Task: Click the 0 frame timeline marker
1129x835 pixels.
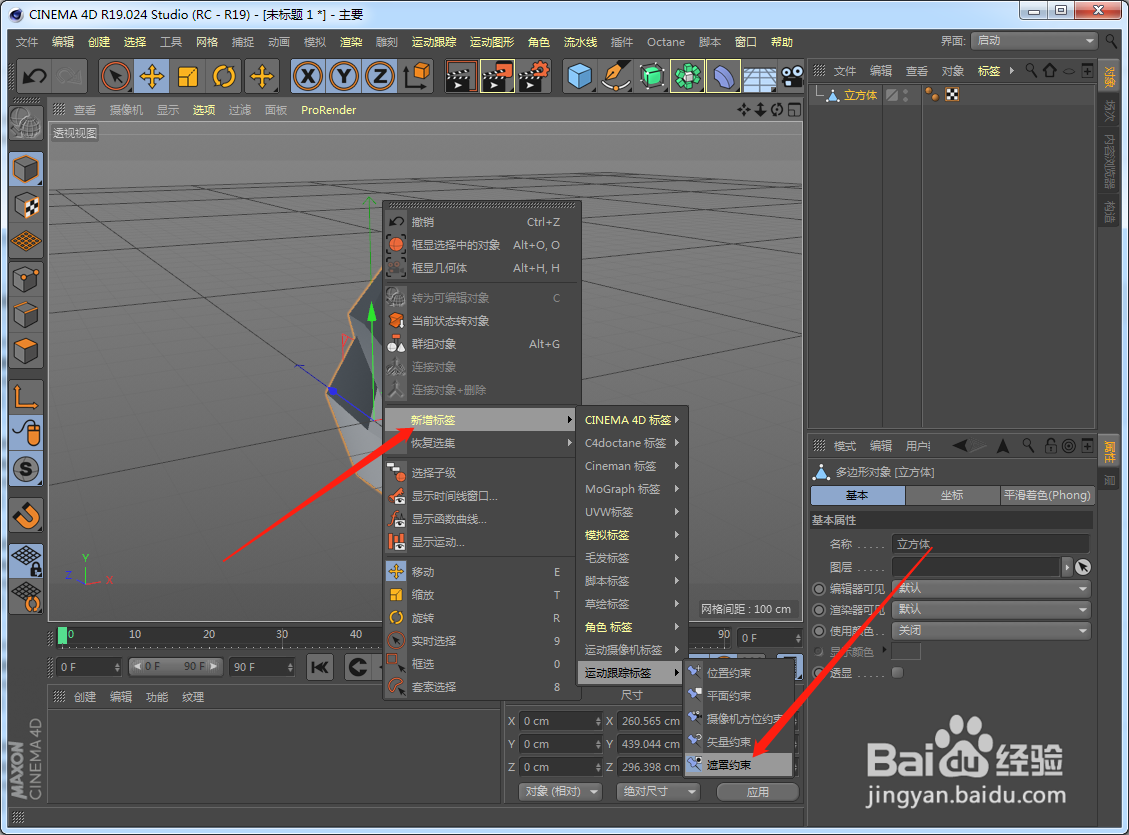Action: [x=63, y=635]
